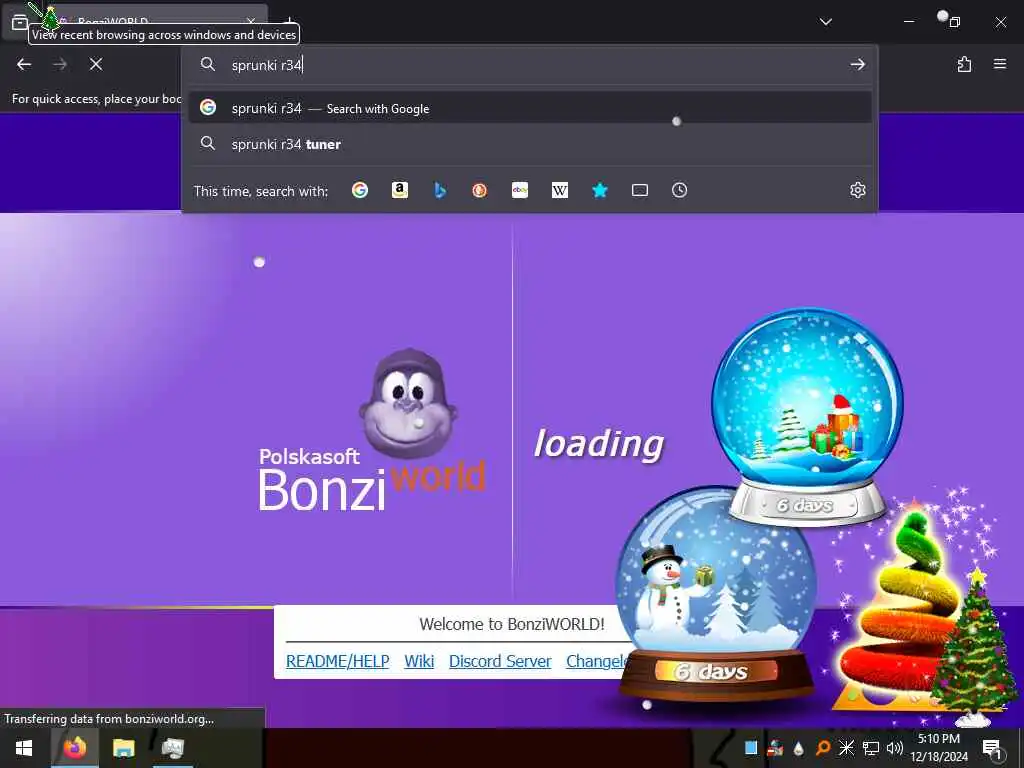Search bookmarks using the star icon
Viewport: 1024px width, 768px height.
pyautogui.click(x=600, y=190)
